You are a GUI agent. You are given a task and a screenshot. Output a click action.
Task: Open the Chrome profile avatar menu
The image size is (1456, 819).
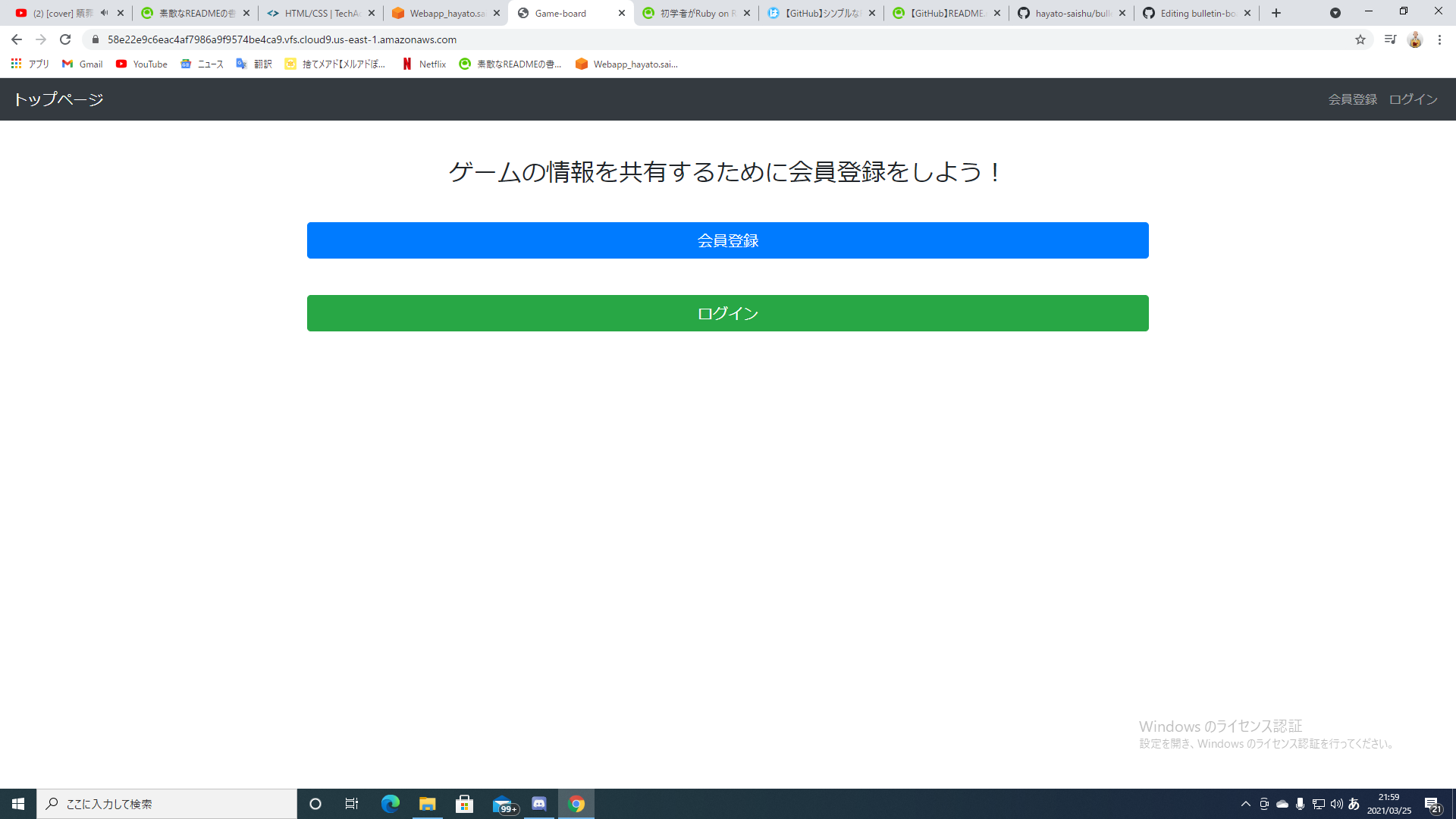pyautogui.click(x=1415, y=39)
